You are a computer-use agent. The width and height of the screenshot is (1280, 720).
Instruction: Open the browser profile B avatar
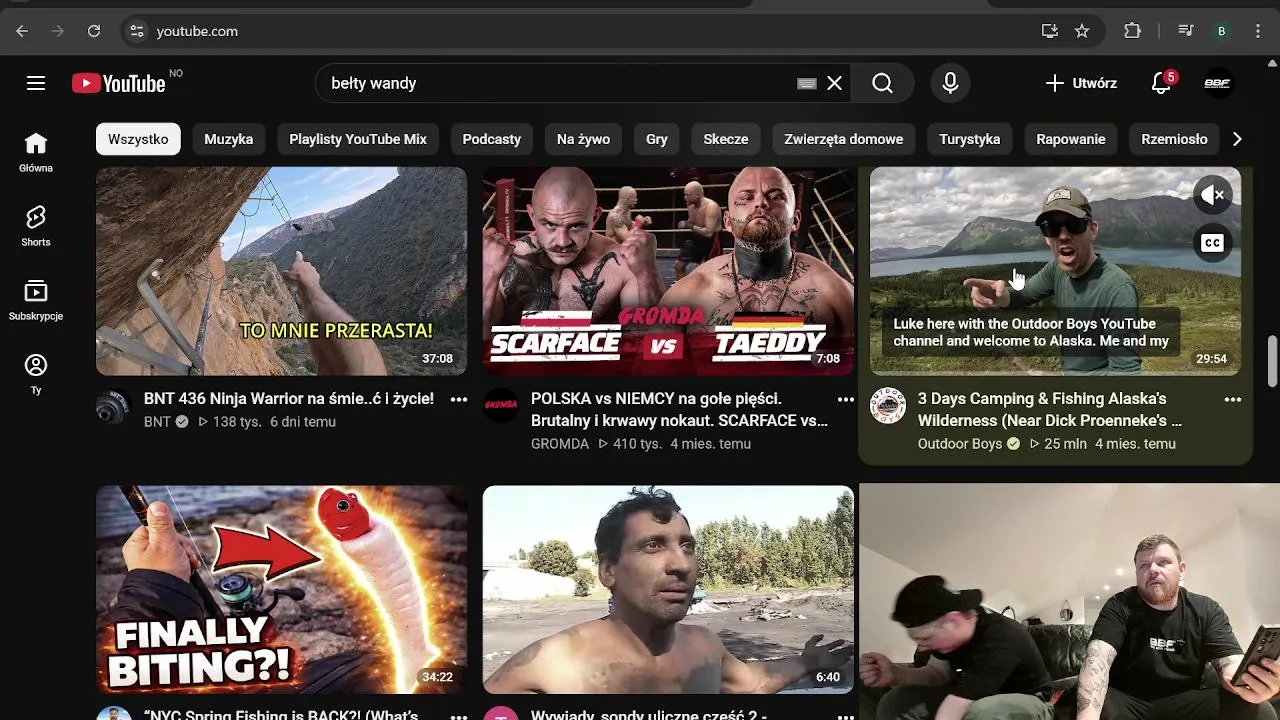click(1221, 31)
